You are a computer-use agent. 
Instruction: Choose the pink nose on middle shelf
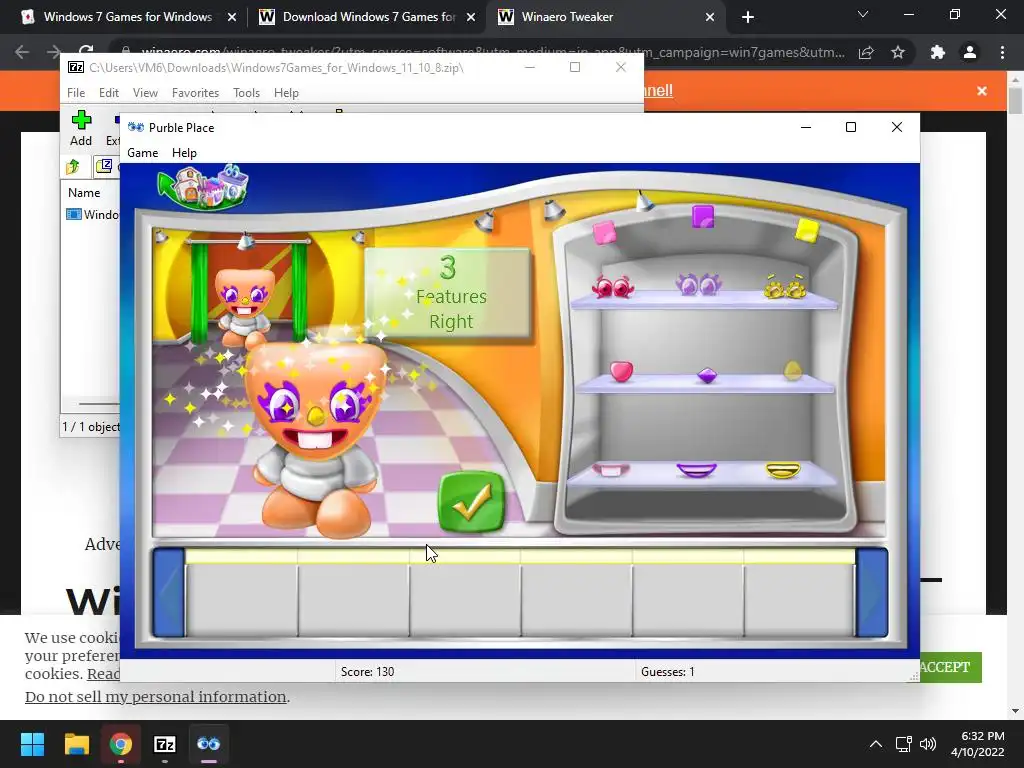(x=621, y=372)
